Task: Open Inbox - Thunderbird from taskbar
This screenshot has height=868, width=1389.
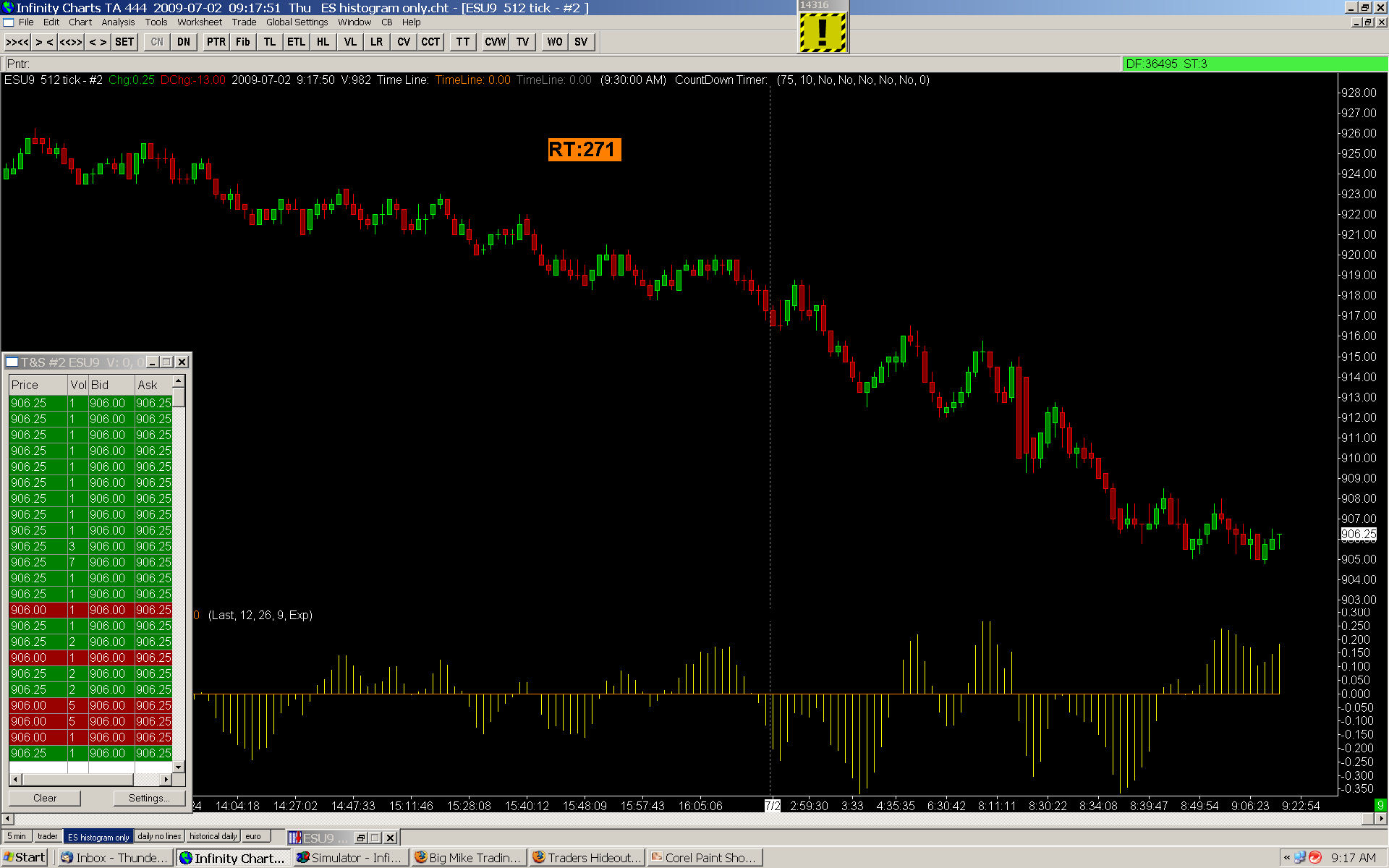Action: 114,858
